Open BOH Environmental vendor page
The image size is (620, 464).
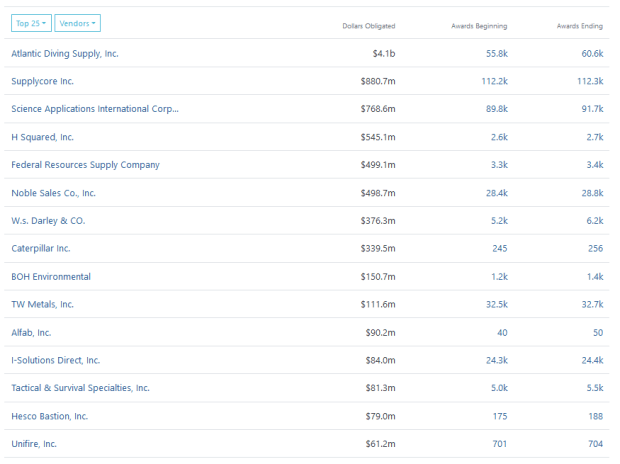[x=51, y=276]
